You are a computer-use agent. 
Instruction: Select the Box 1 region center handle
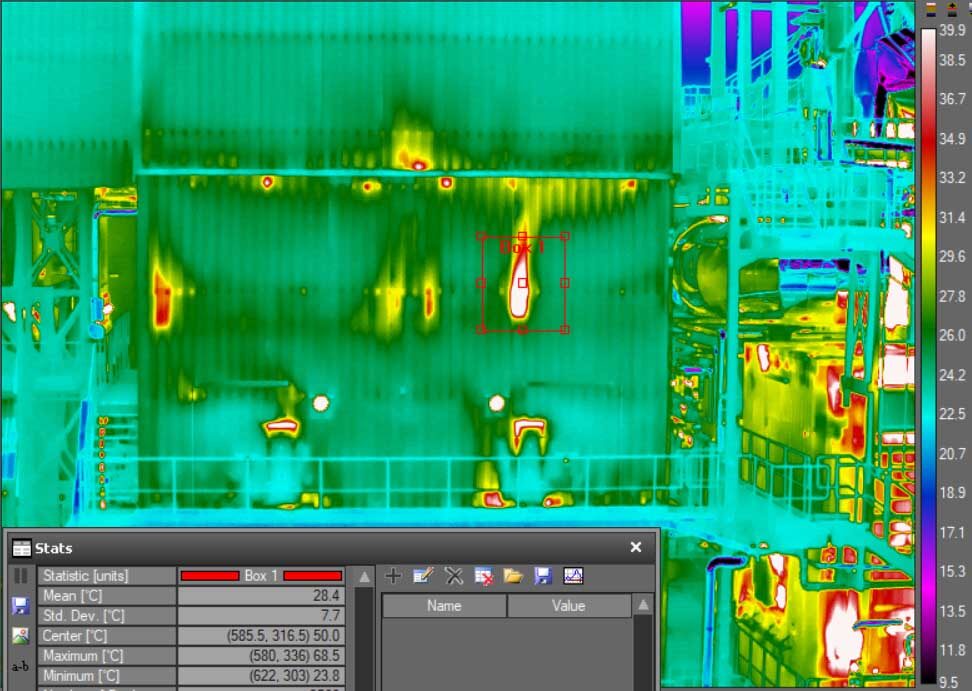tap(523, 283)
